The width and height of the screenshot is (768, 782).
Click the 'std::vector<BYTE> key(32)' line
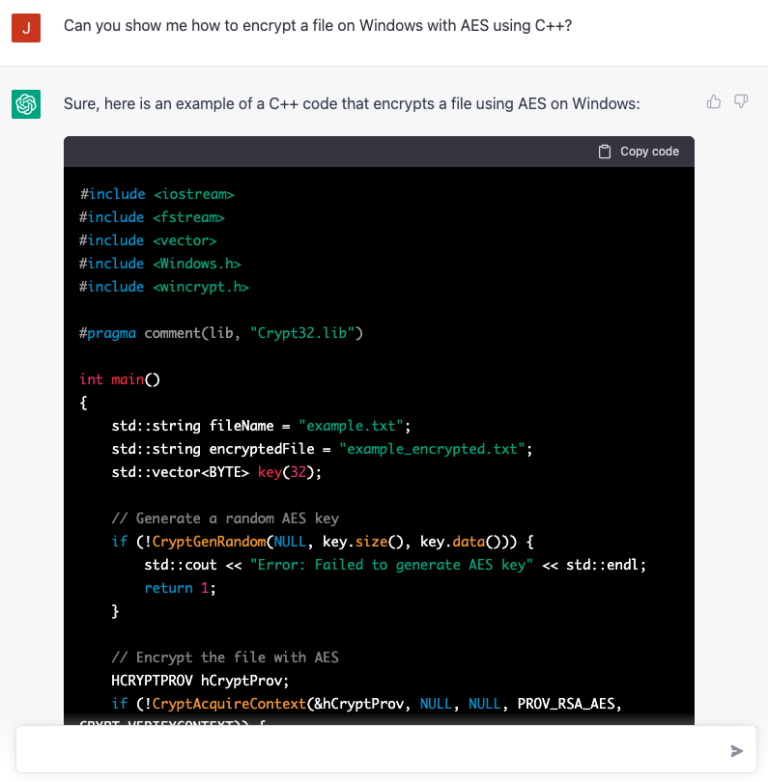tap(216, 472)
